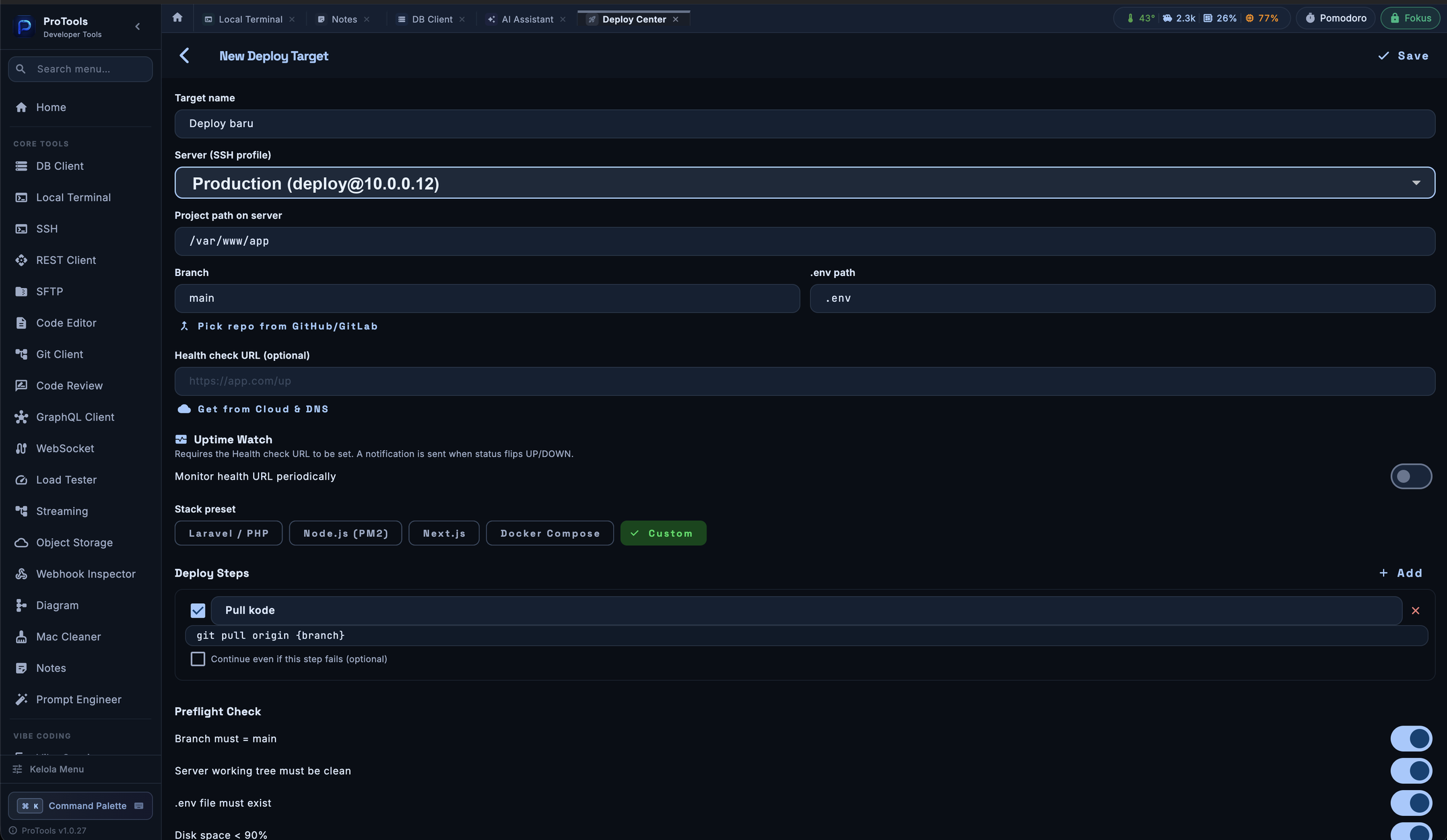Toggle .env file must exist switch
This screenshot has width=1447, height=840.
[x=1411, y=803]
